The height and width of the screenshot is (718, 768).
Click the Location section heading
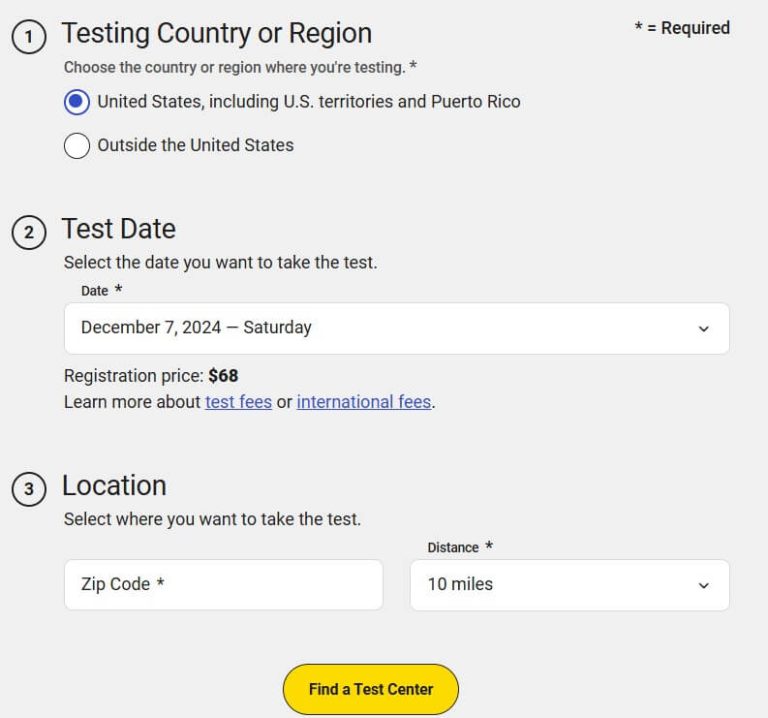(114, 485)
